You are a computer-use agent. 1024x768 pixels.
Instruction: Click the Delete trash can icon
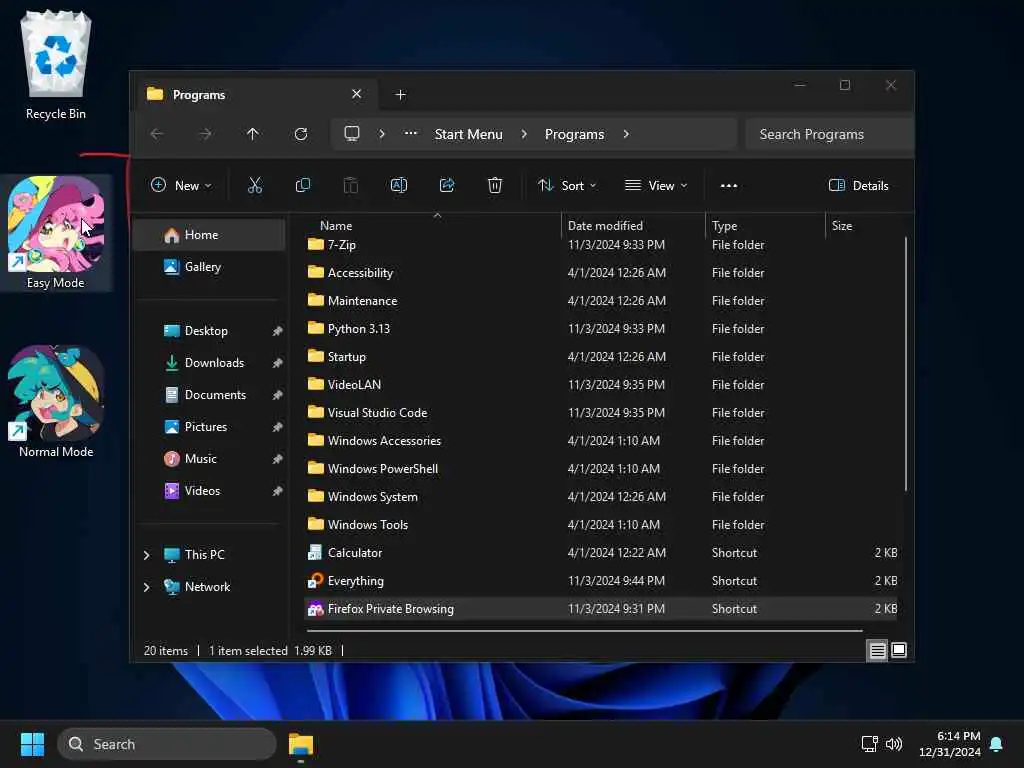pos(495,185)
